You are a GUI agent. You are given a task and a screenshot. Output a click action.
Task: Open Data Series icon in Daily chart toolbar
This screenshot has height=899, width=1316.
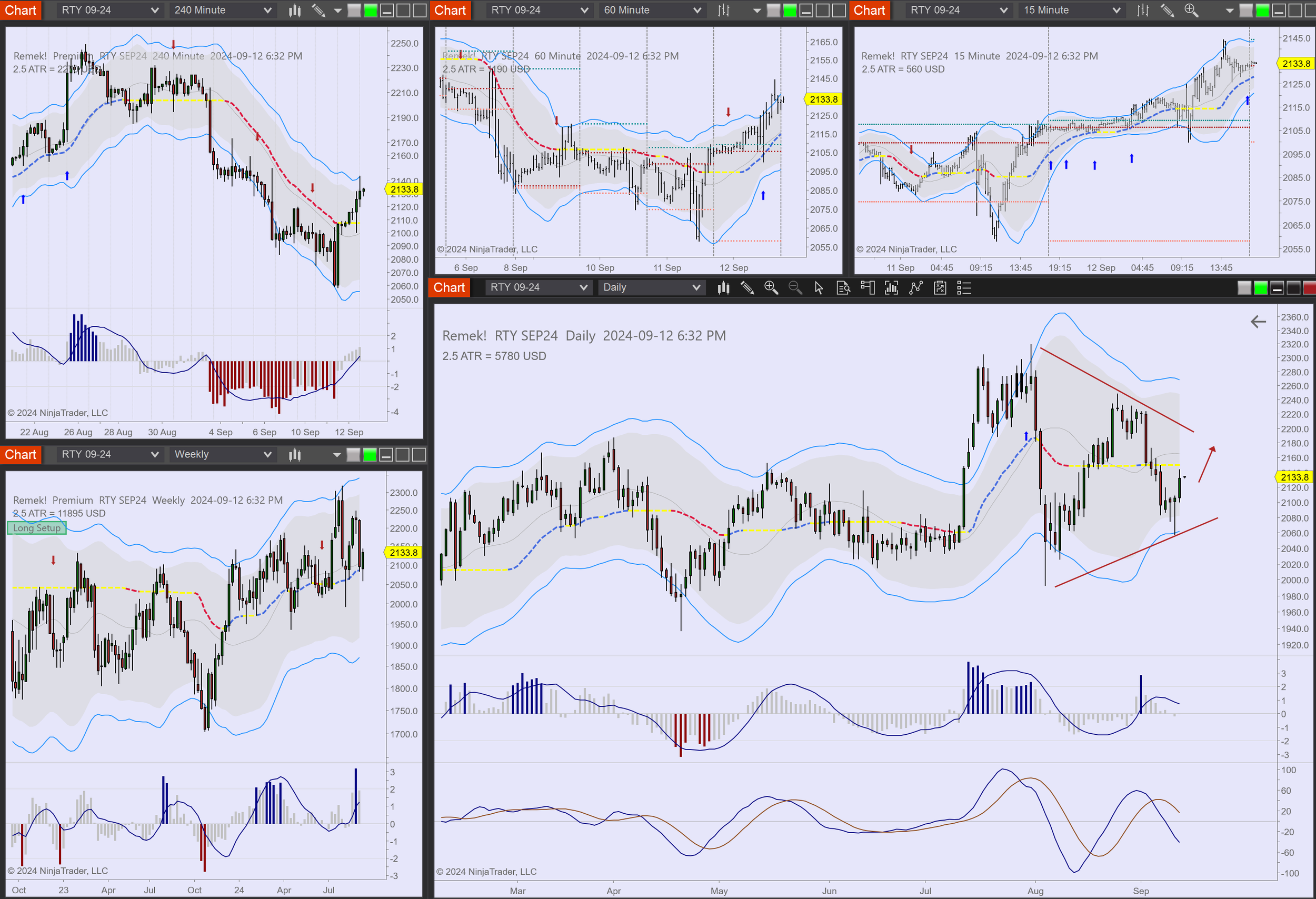click(891, 287)
